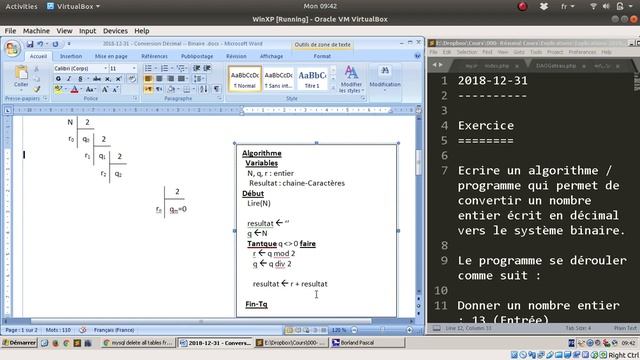The image size is (640, 360).
Task: Open the VirtualBox Machine menu
Action: point(36,31)
